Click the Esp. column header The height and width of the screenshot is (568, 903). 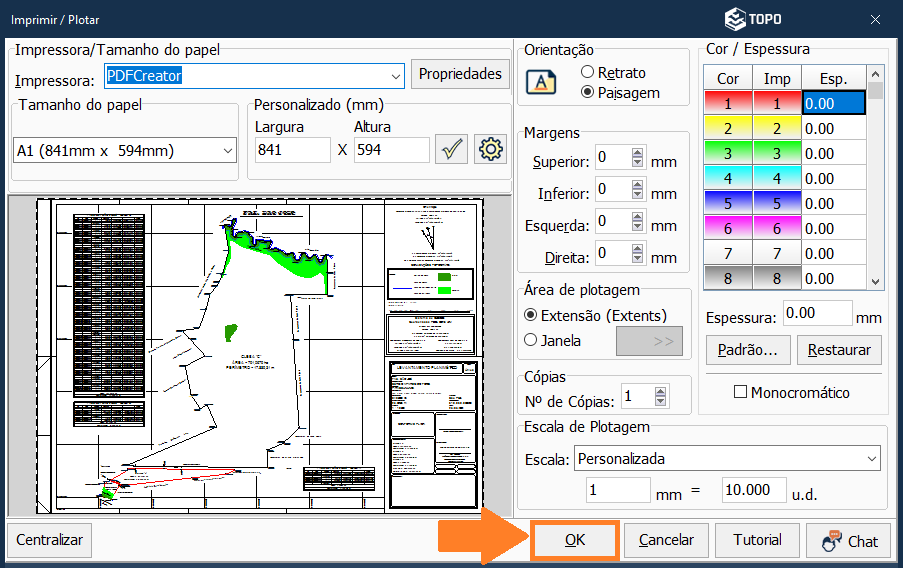coord(832,79)
